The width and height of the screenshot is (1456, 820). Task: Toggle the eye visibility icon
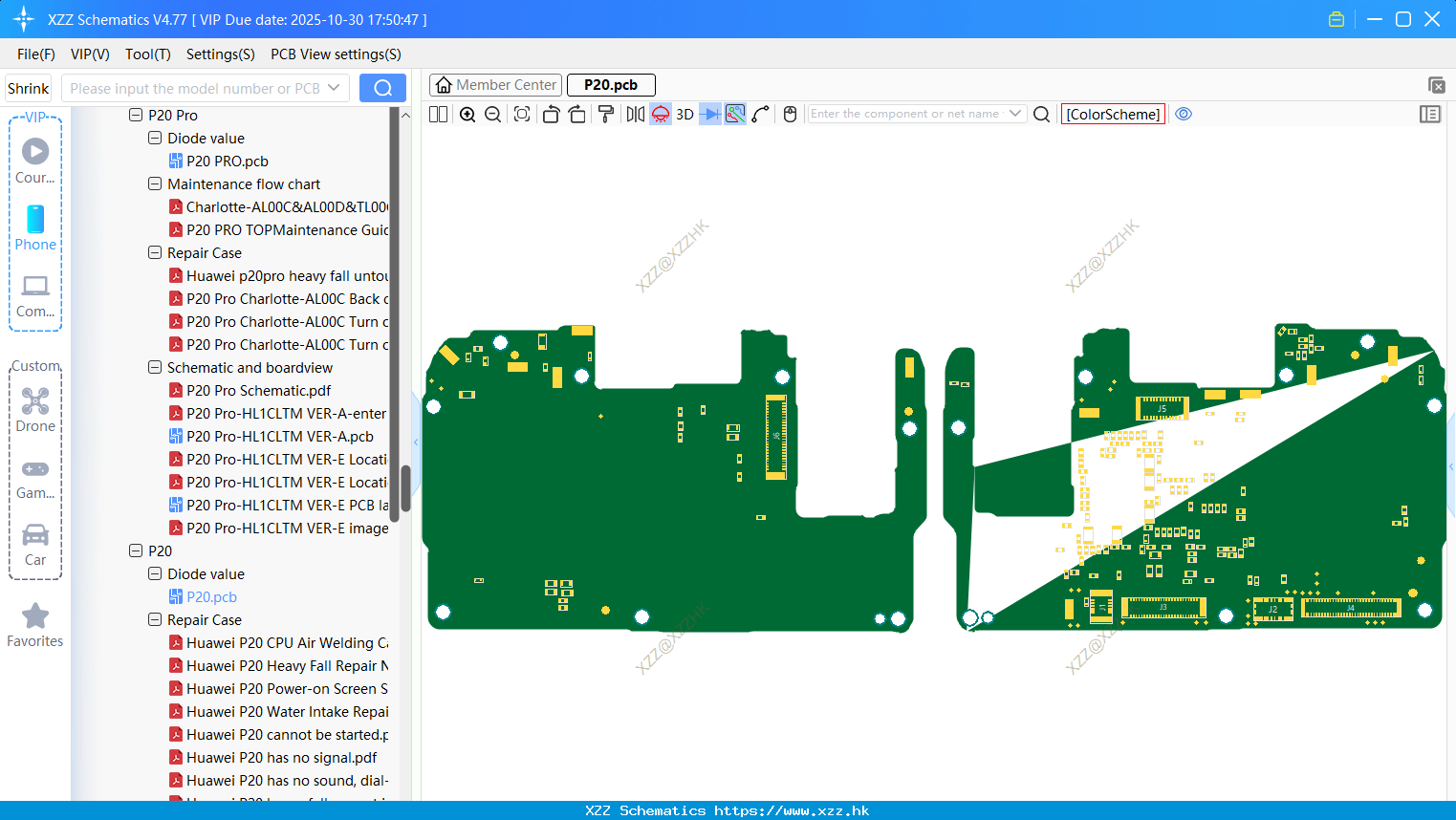1184,114
